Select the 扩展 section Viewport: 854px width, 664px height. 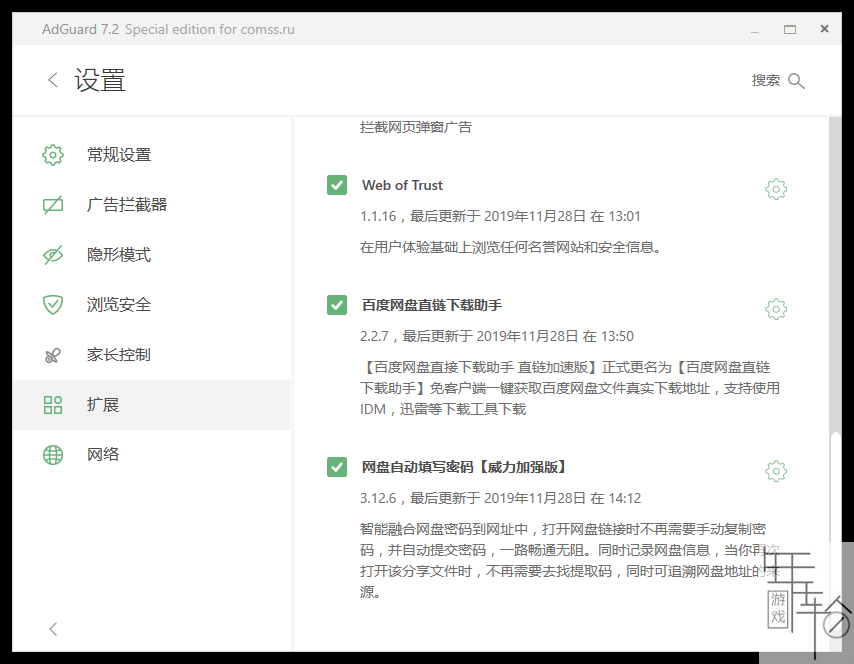(152, 405)
